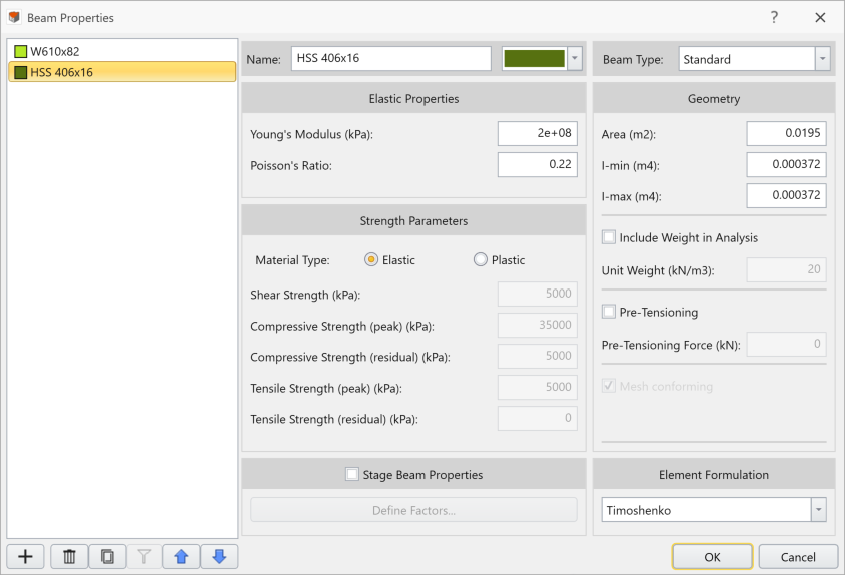Click the add new beam plus icon
This screenshot has height=575, width=845.
[25, 556]
